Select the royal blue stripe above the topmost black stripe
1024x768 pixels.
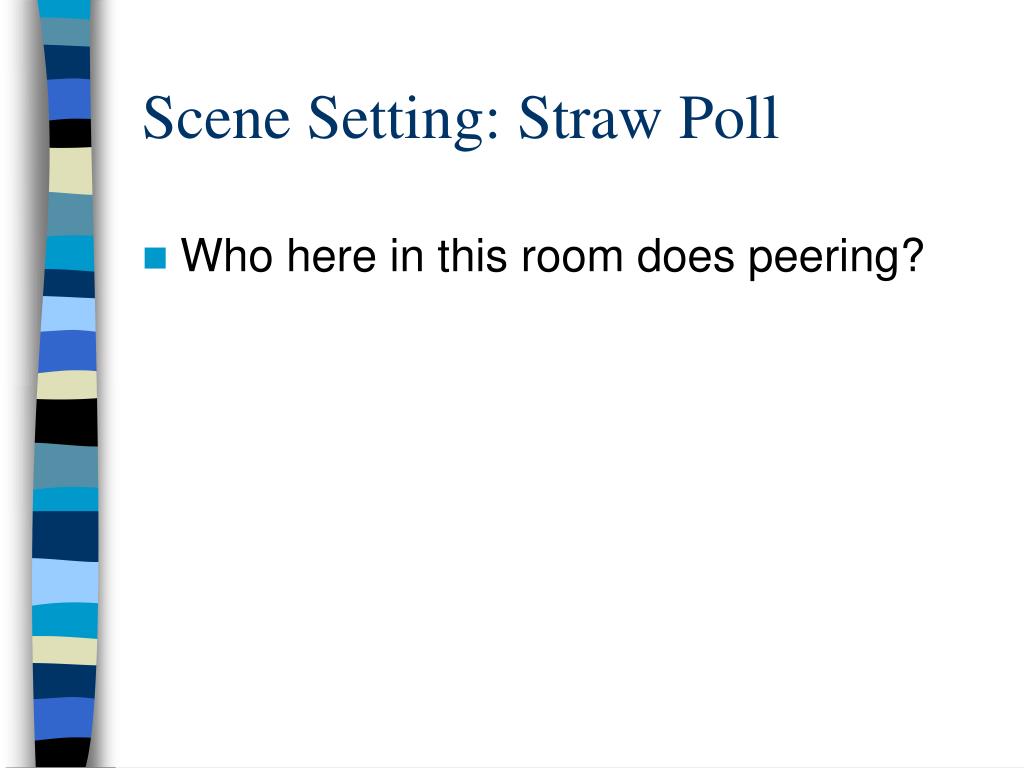(69, 99)
